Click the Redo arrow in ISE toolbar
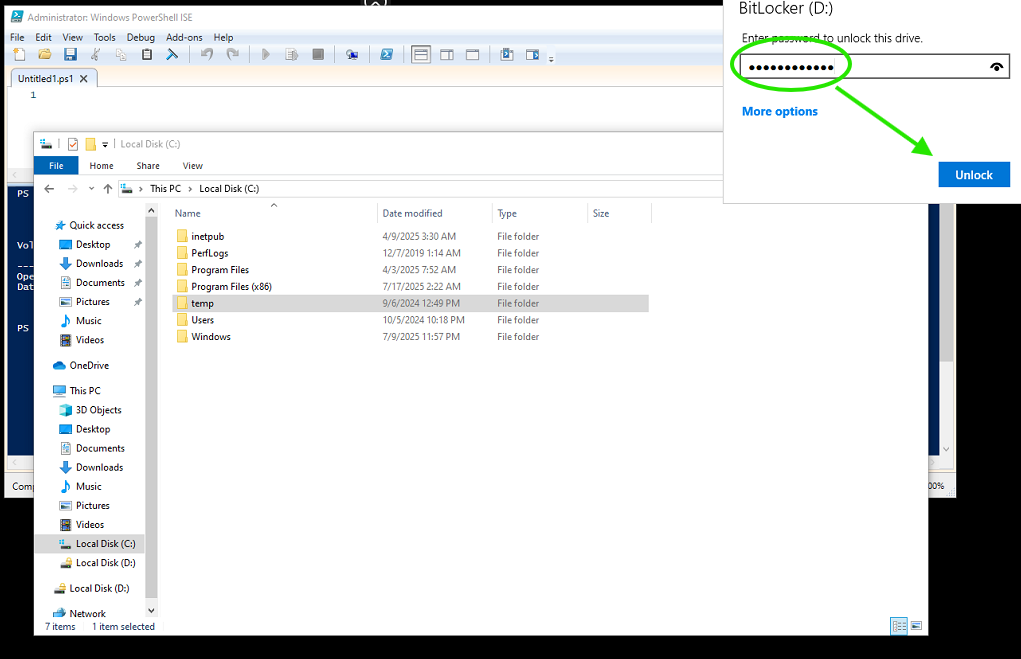The width and height of the screenshot is (1021, 659). (232, 55)
